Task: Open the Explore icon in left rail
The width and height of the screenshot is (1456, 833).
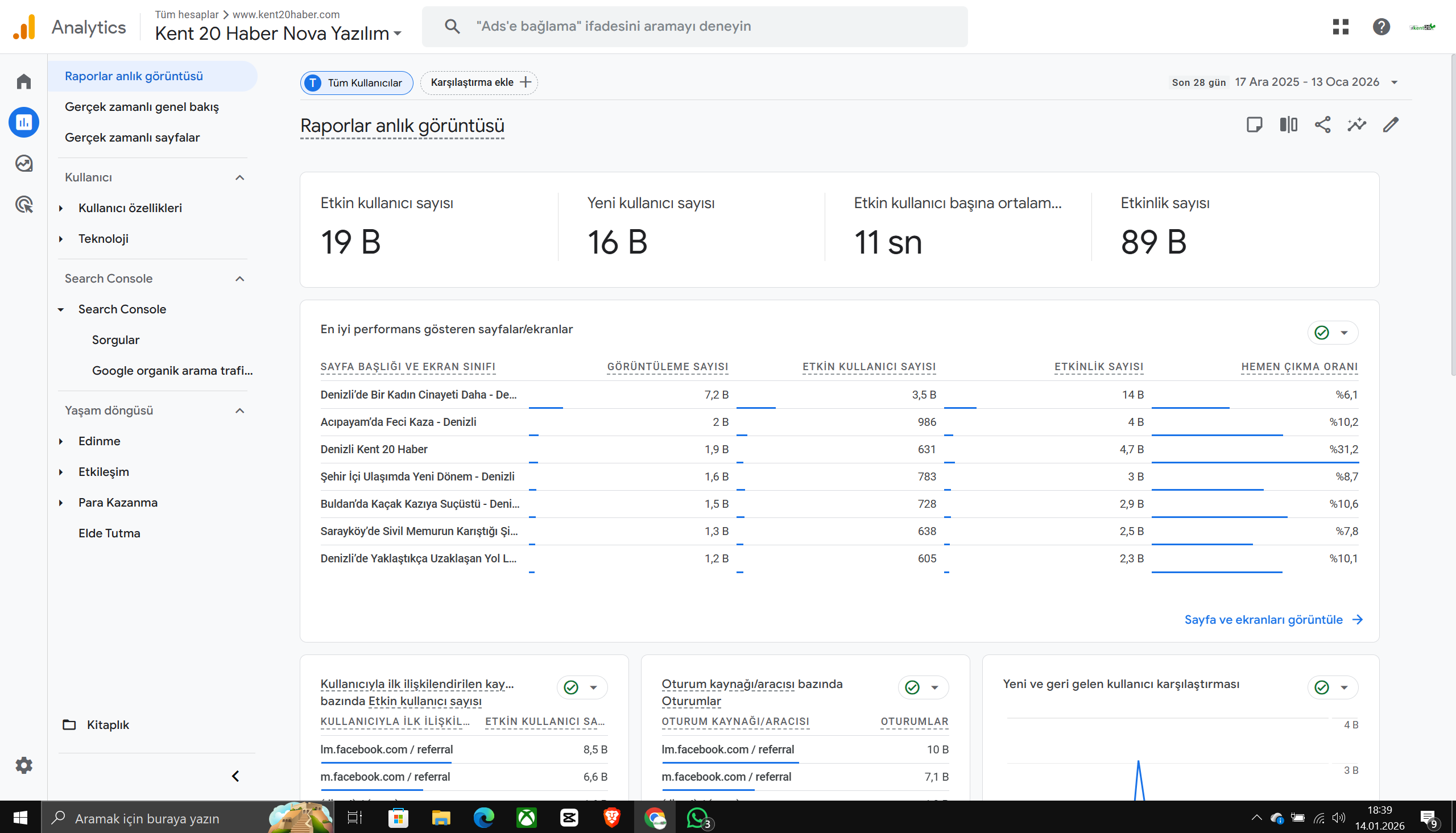Action: [23, 164]
